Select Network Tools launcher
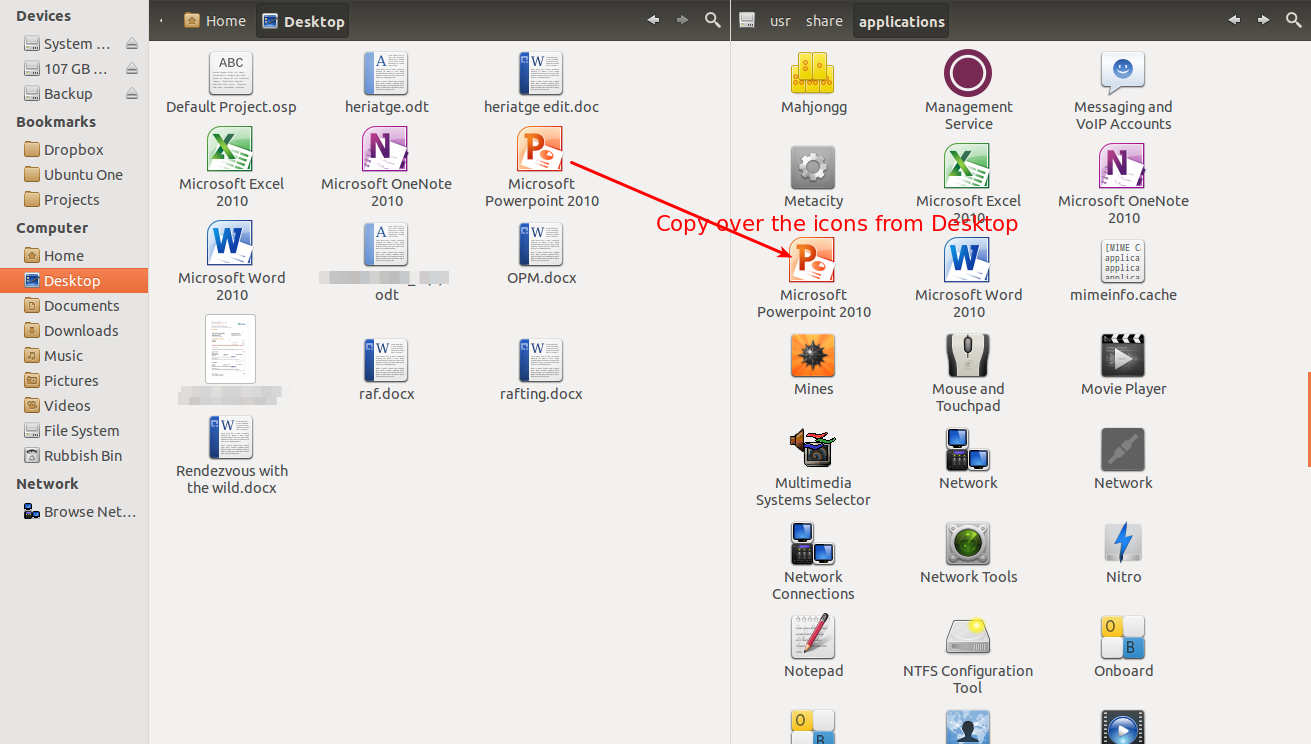Screen dimensions: 1311x744 point(968,543)
